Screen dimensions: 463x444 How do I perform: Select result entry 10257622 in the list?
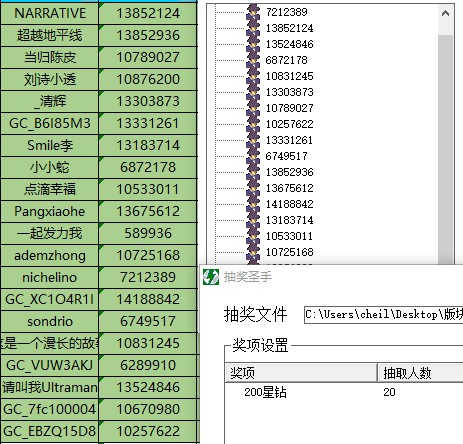tap(289, 124)
